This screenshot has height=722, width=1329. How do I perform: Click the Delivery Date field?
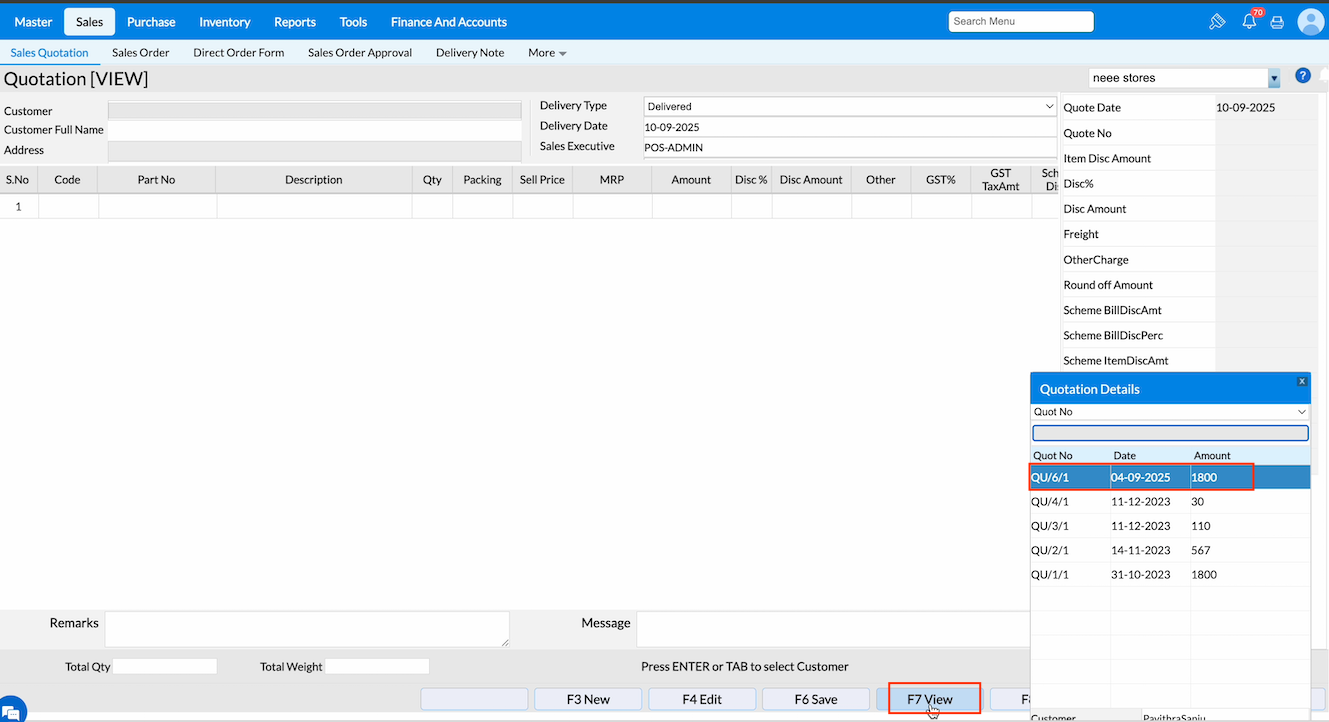click(850, 127)
